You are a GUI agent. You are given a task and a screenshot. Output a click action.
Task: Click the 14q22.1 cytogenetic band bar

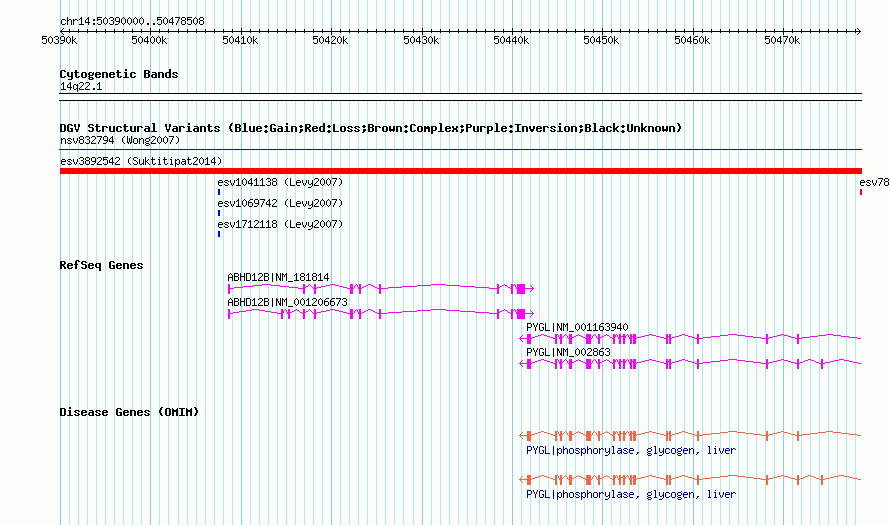pyautogui.click(x=460, y=97)
